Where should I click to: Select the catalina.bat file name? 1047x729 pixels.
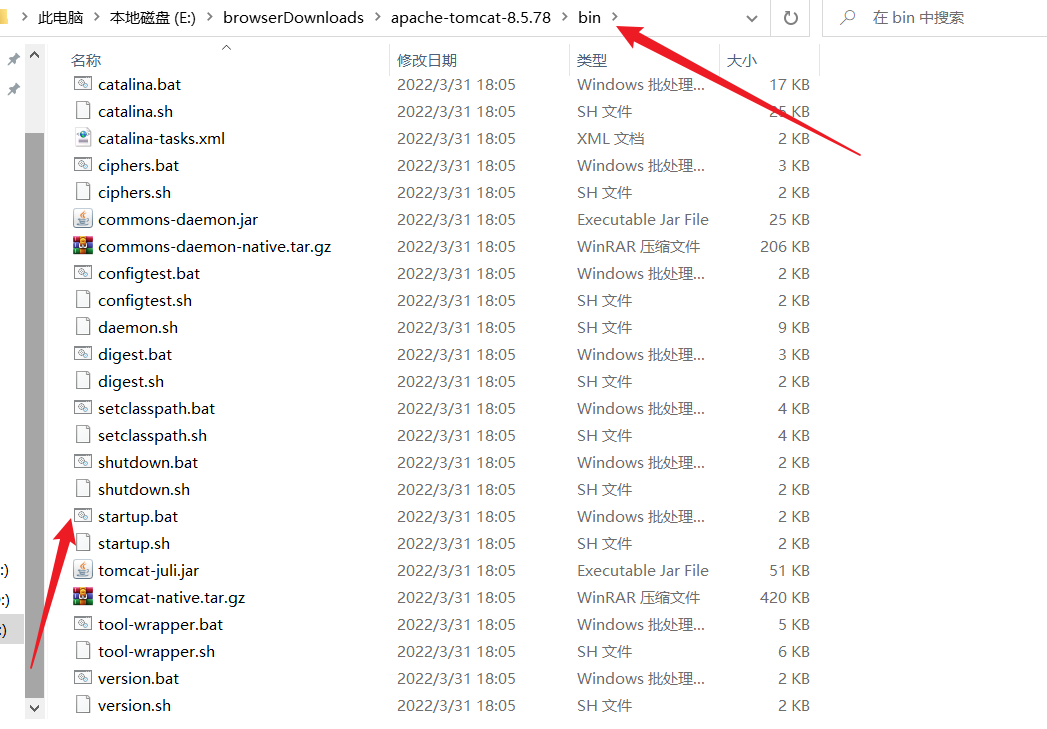pyautogui.click(x=139, y=85)
